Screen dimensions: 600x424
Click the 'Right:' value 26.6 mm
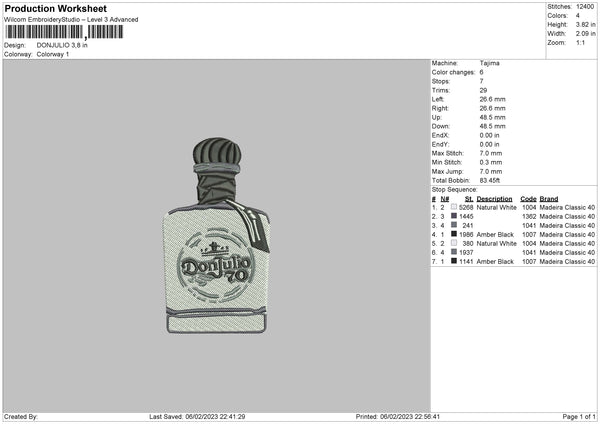(x=492, y=108)
